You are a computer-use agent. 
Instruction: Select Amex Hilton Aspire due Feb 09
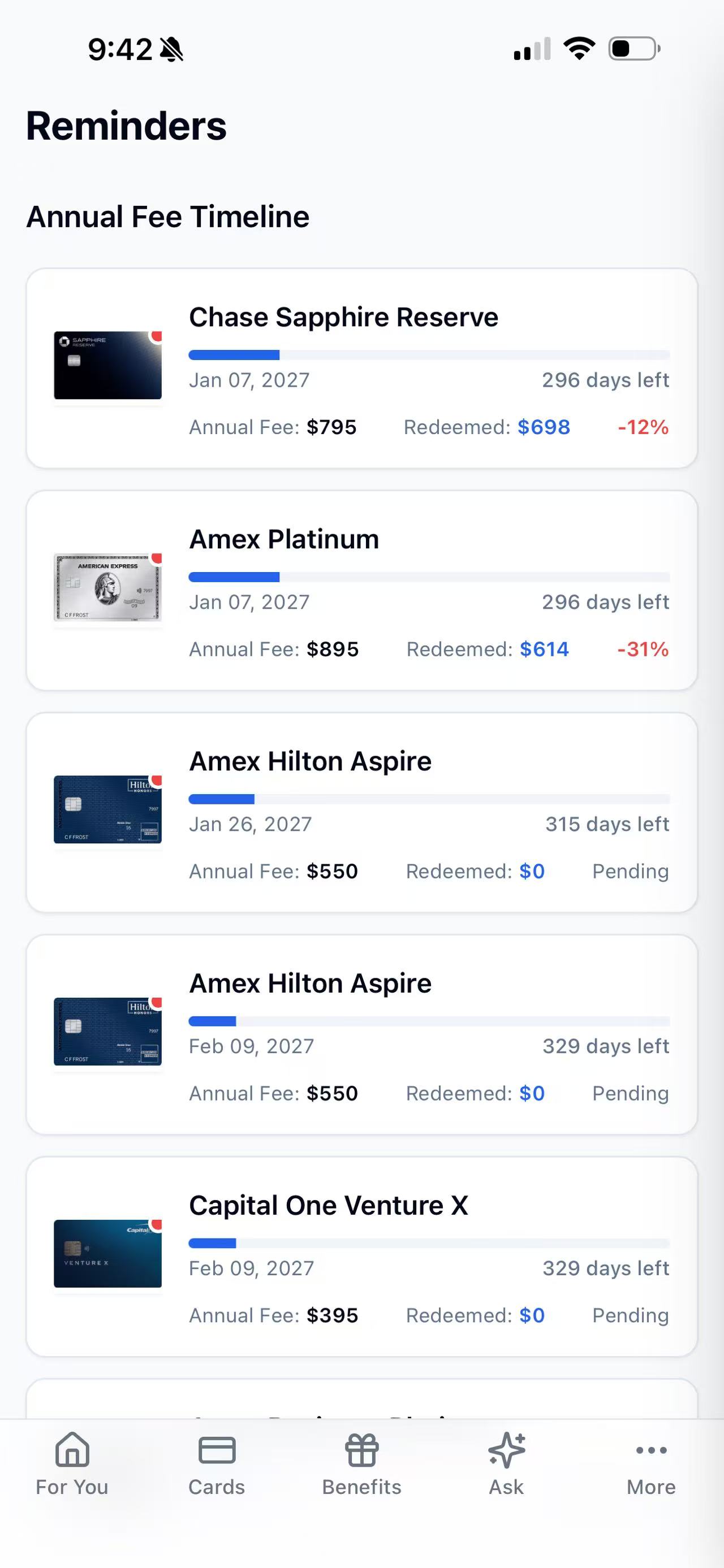click(x=310, y=984)
